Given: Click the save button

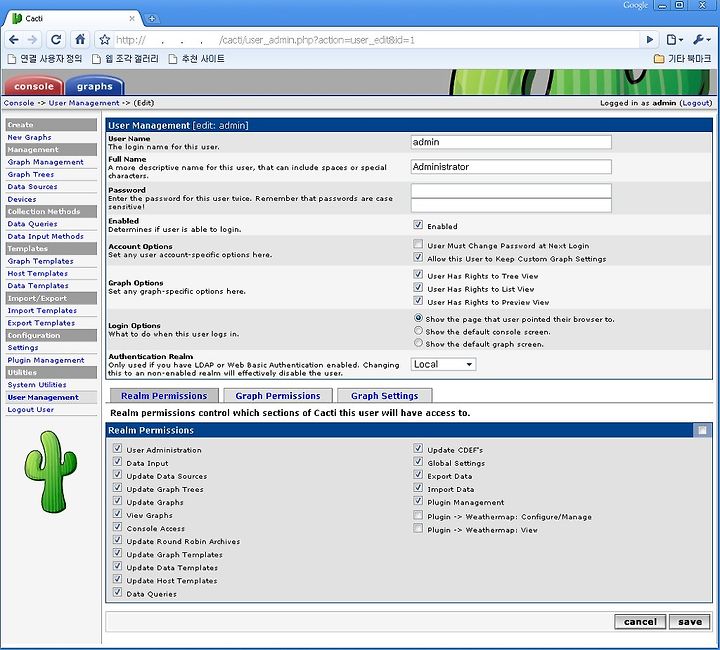Looking at the screenshot, I should coord(690,622).
